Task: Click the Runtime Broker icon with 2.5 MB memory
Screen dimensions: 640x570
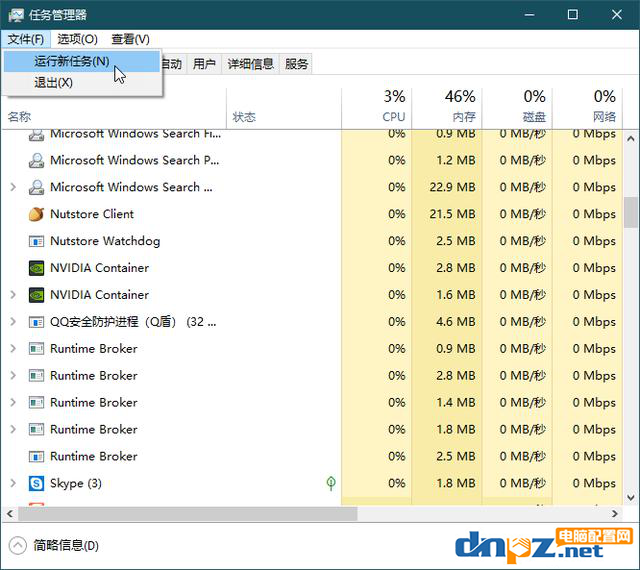Action: [36, 456]
